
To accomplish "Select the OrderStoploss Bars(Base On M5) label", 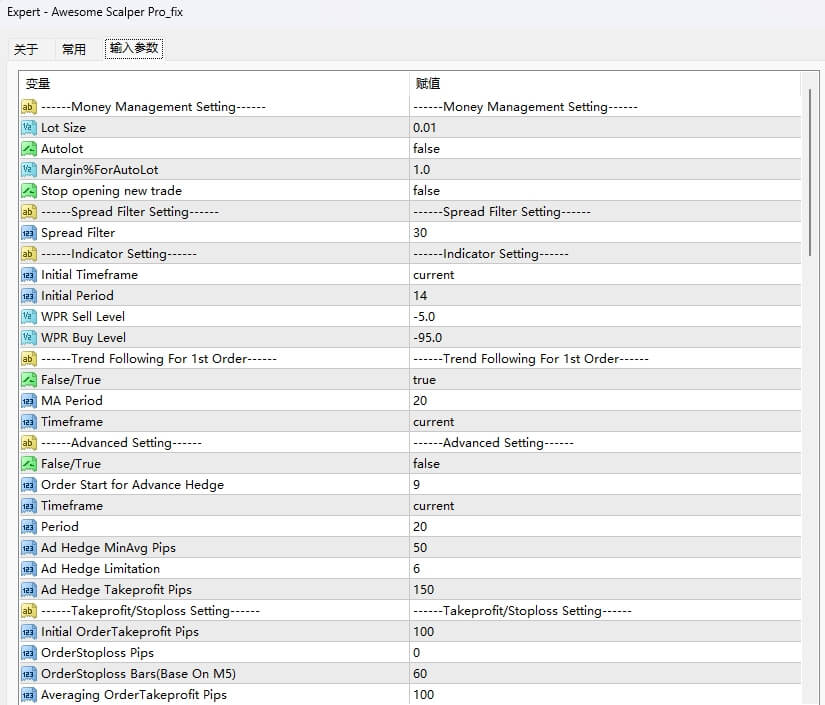I will click(x=138, y=674).
